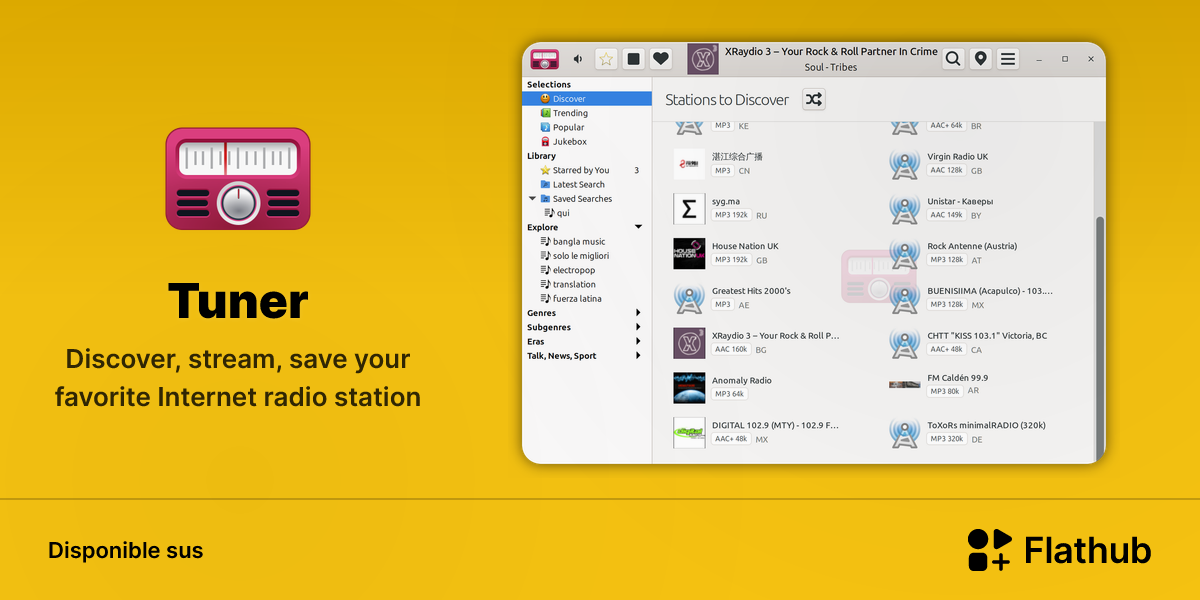Click the "Stations to Discover" heading

coord(727,100)
